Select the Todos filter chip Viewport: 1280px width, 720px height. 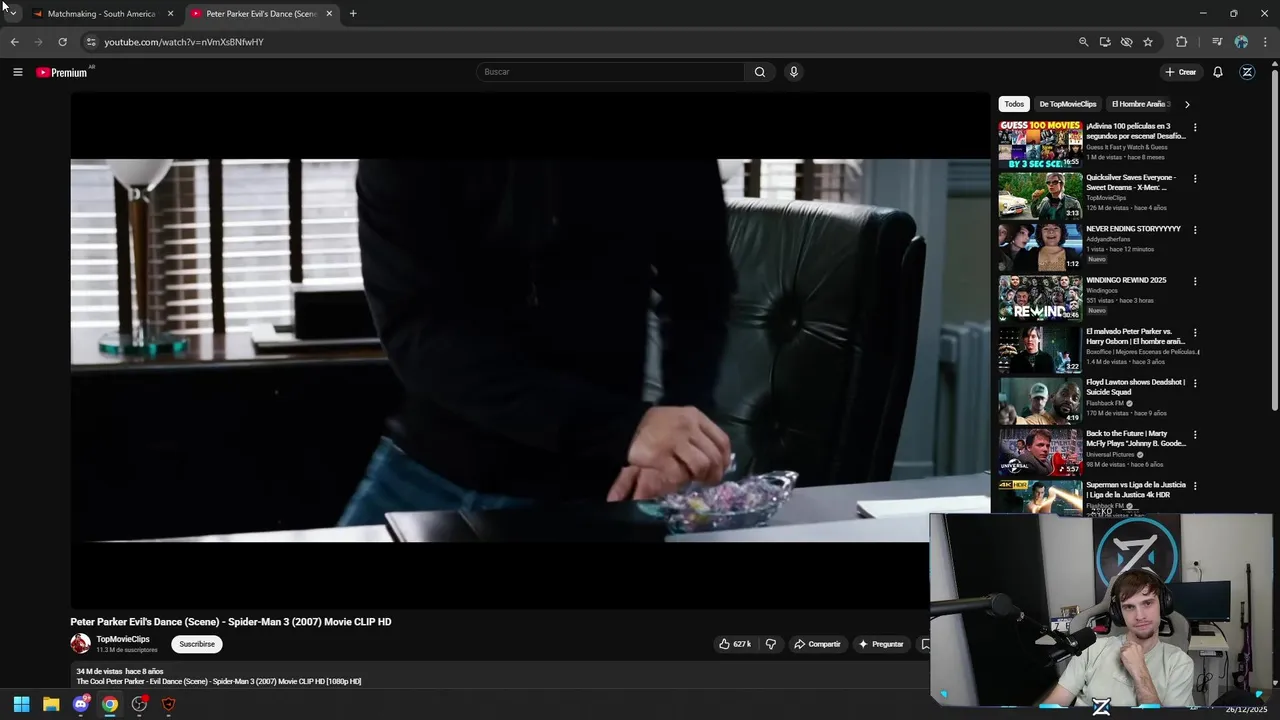(1014, 104)
